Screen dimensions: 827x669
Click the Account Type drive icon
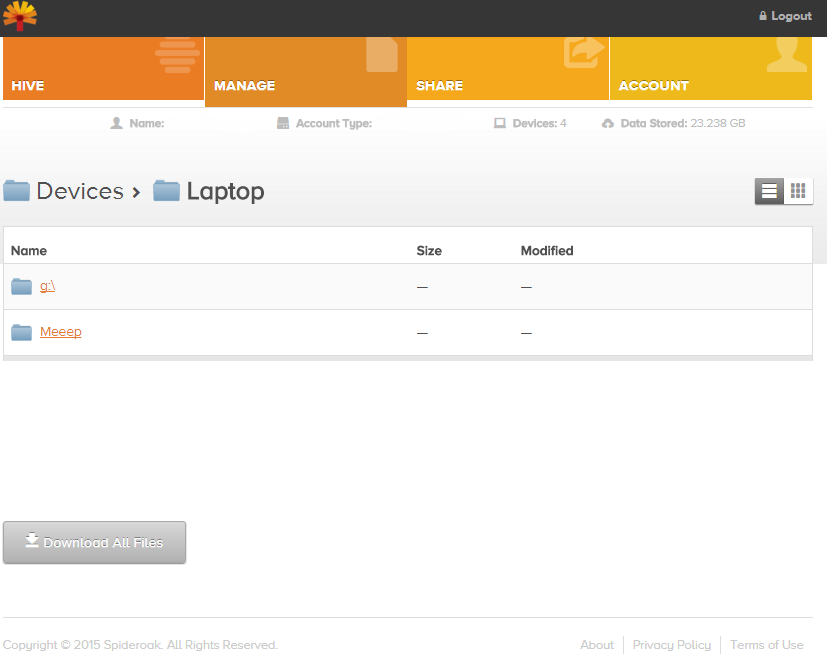283,123
